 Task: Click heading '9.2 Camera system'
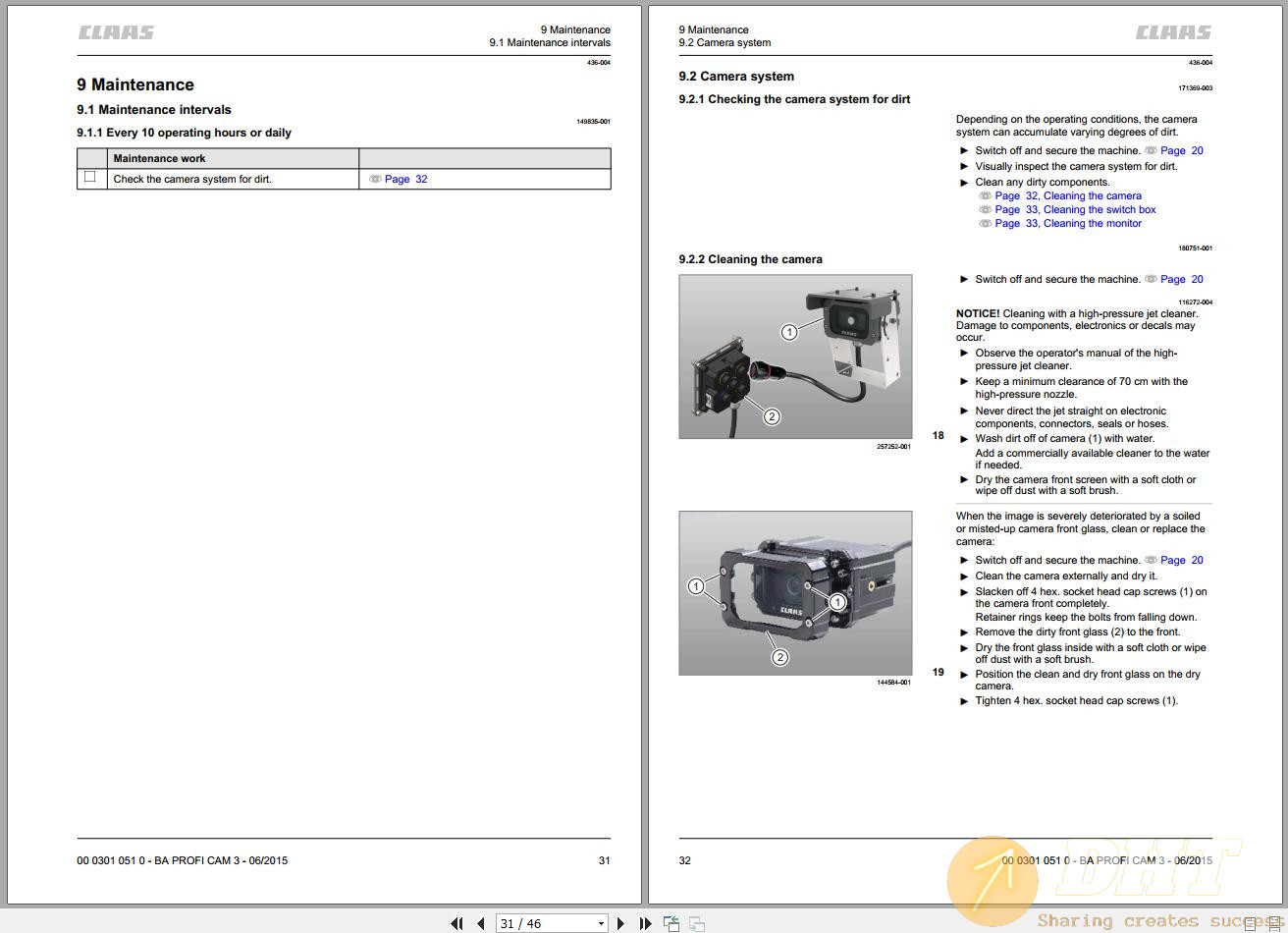pyautogui.click(x=736, y=77)
